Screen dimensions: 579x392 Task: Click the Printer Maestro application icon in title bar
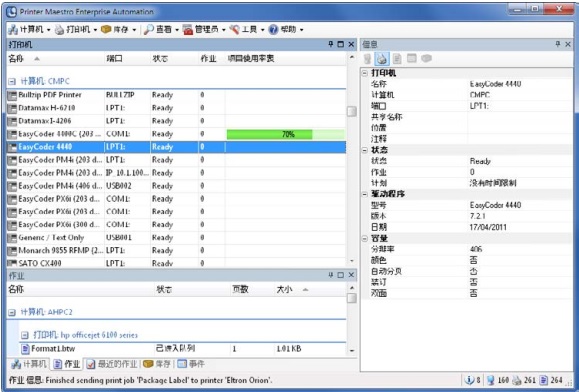11,11
